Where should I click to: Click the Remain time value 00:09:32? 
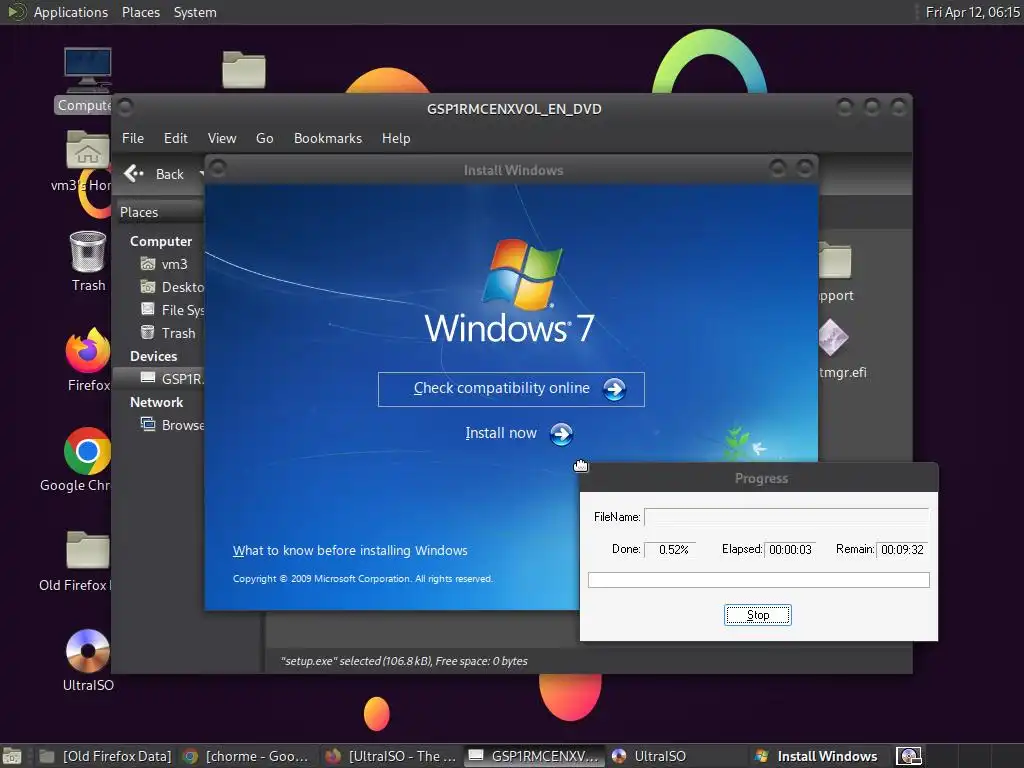tap(903, 550)
